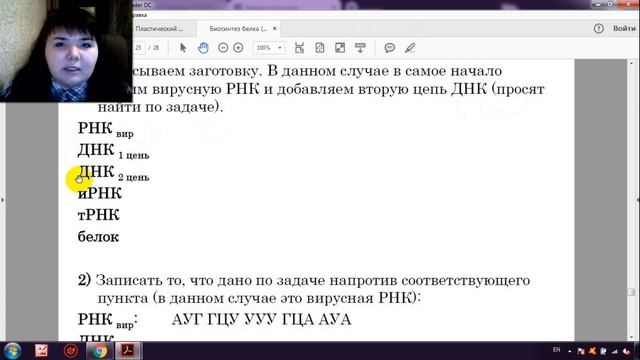Select the arrow selection tool

183,48
